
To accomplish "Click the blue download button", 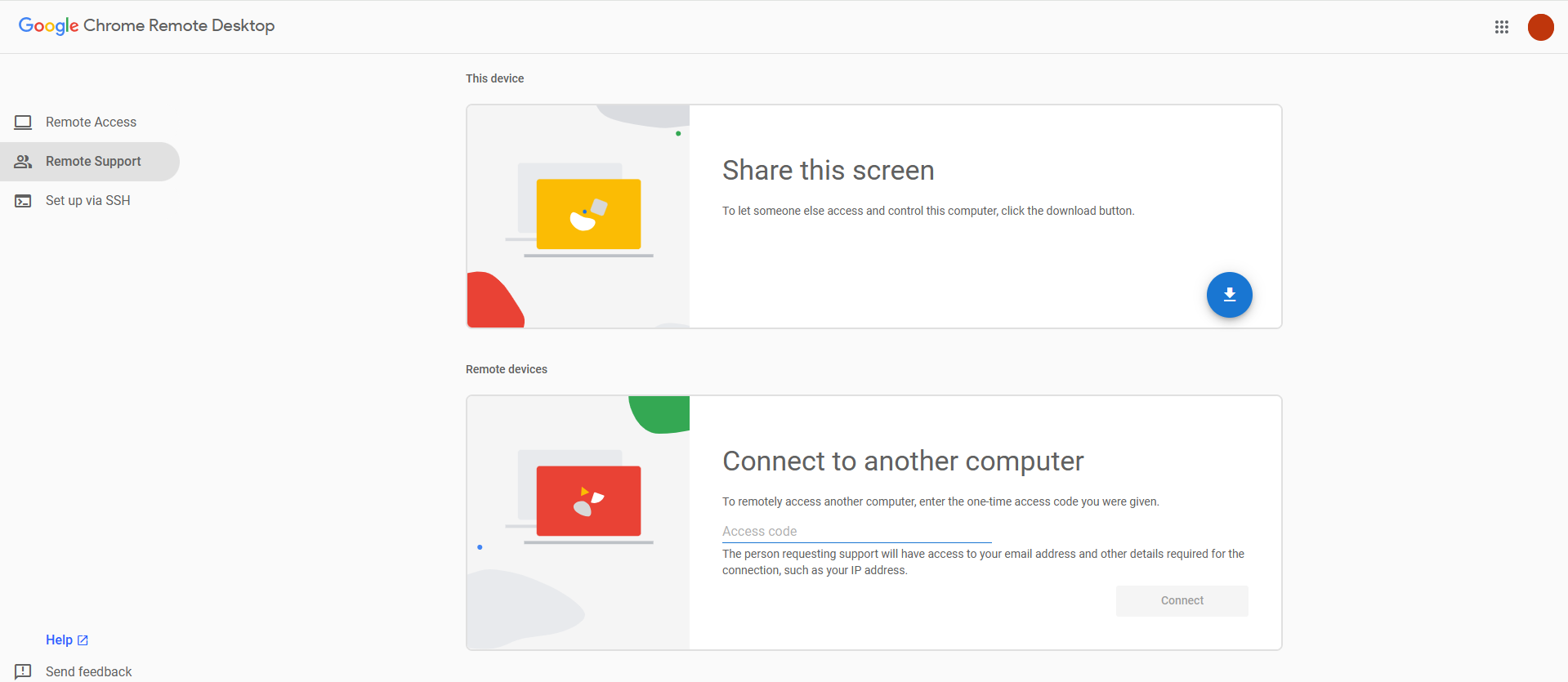I will pyautogui.click(x=1229, y=295).
